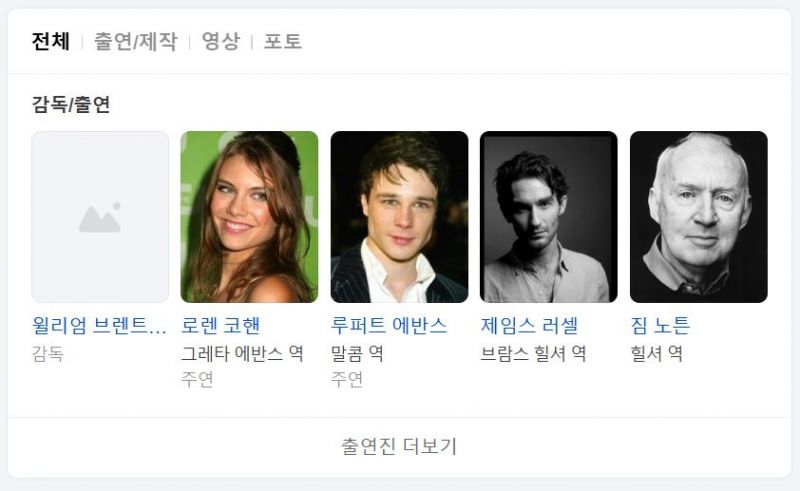Image resolution: width=800 pixels, height=491 pixels.
Task: Click the 루퍼트 에반스 name link
Action: 389,326
